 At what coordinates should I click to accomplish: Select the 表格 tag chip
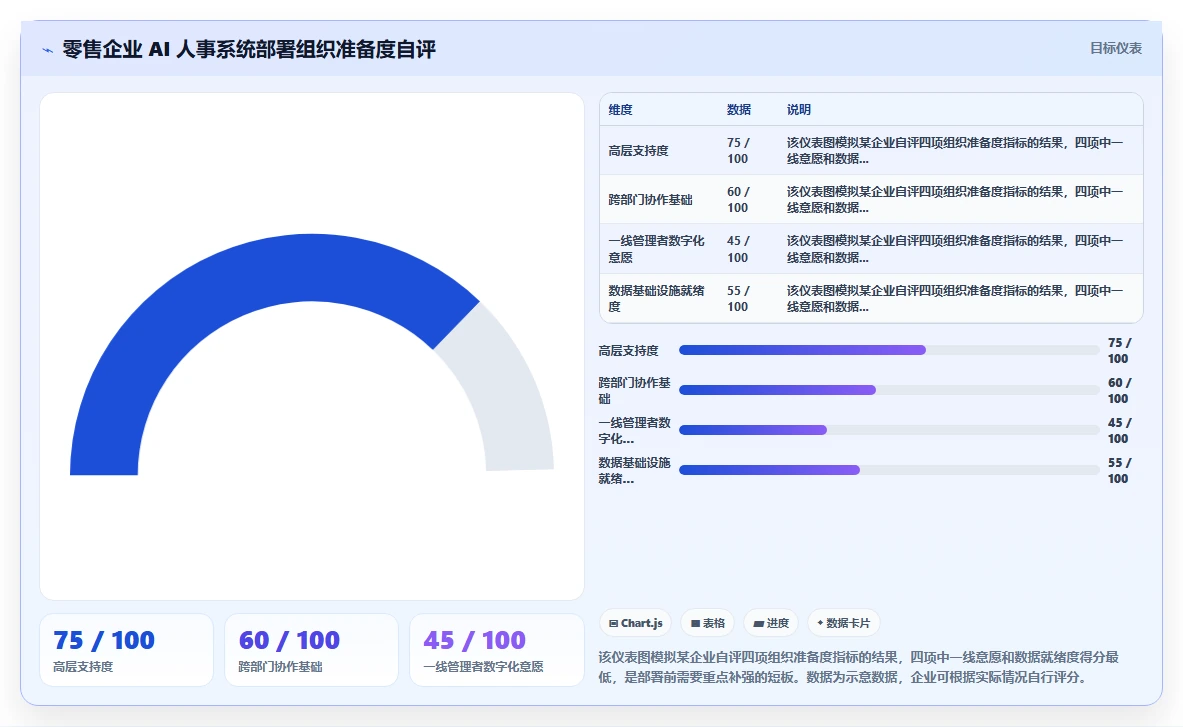708,623
